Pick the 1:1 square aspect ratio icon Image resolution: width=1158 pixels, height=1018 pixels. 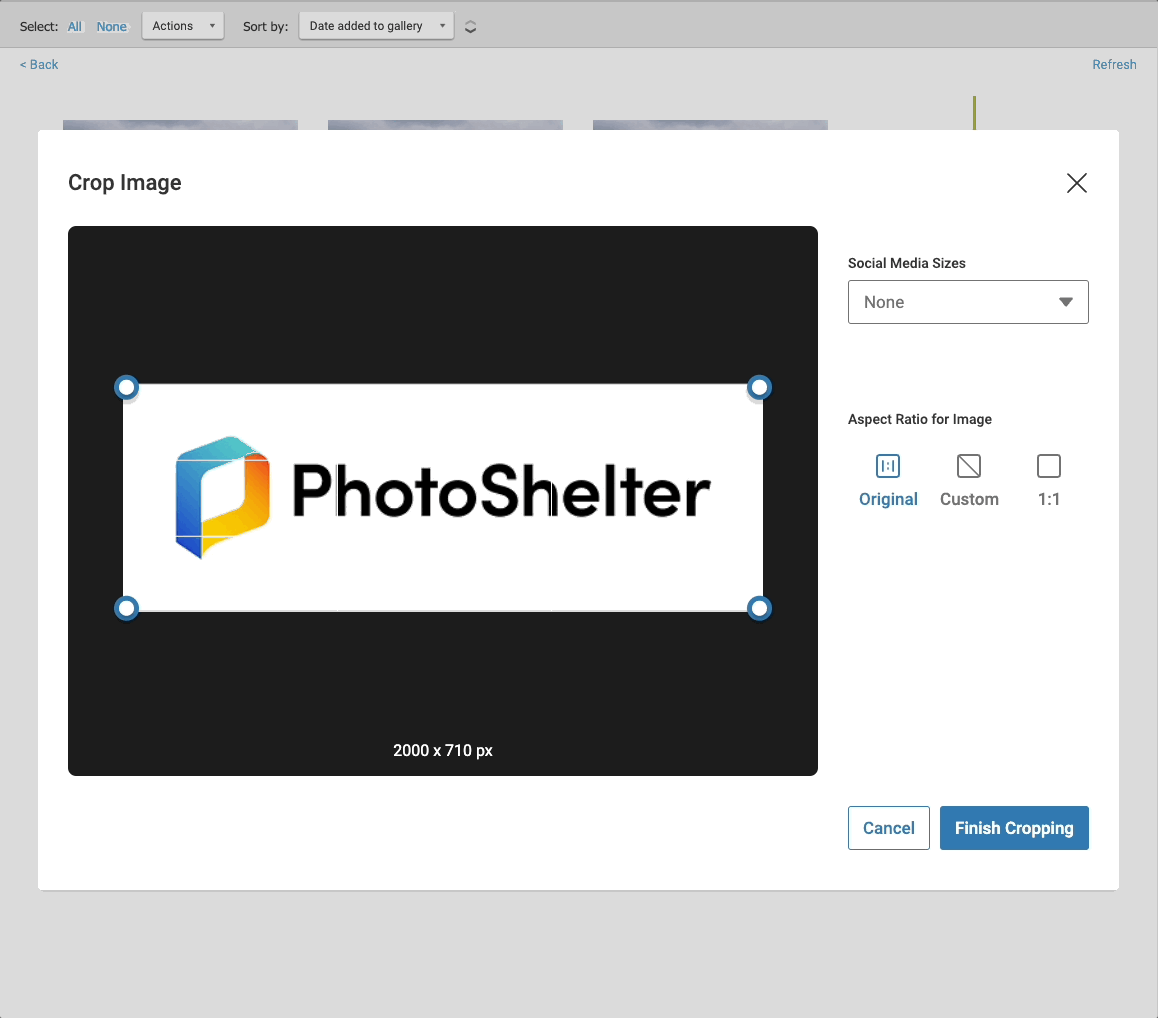[1049, 466]
